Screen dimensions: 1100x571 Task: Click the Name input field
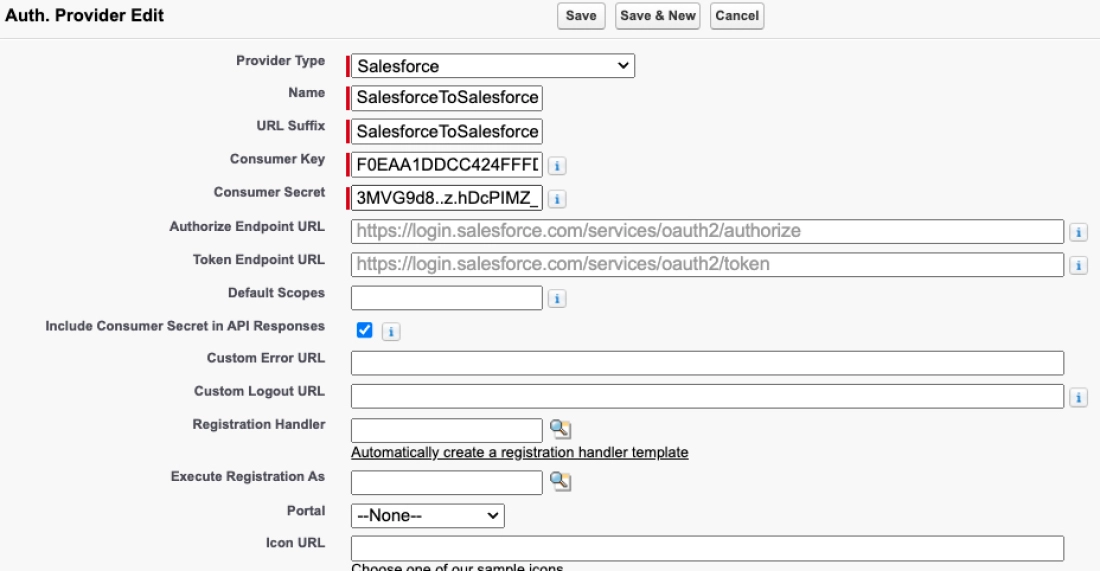click(x=446, y=98)
